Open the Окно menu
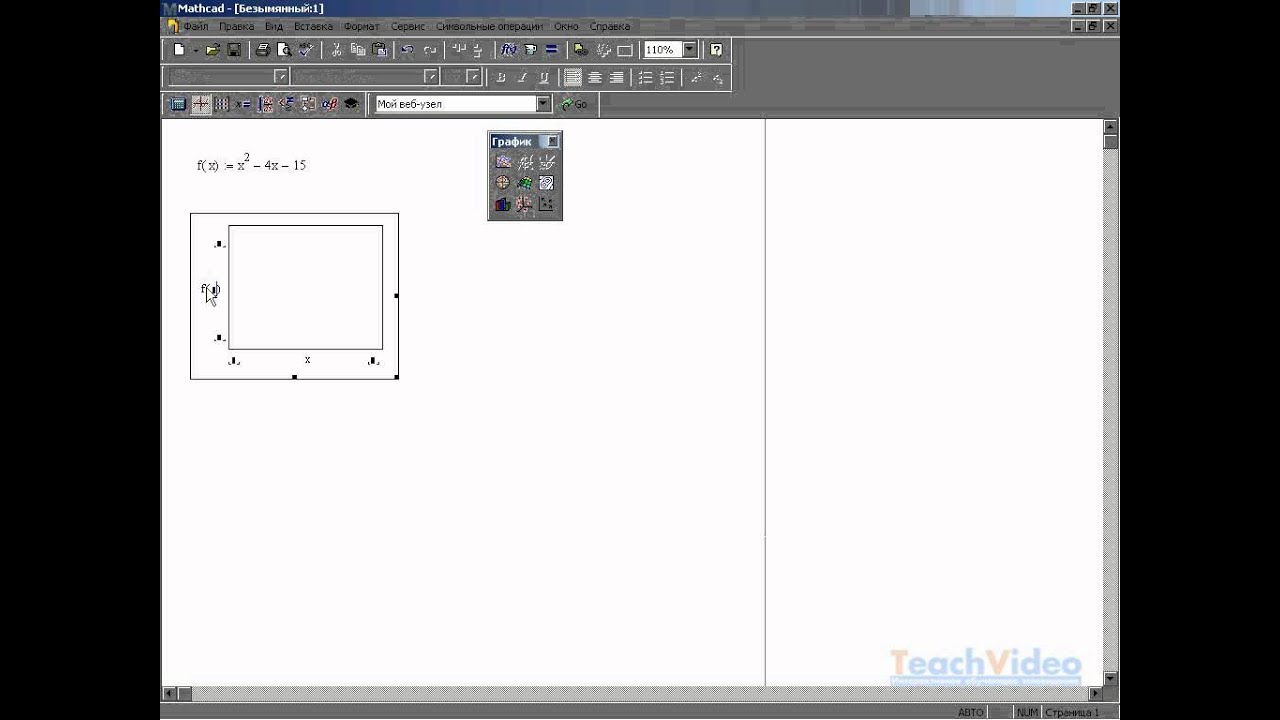Screen dimensions: 1280x720 click(566, 26)
